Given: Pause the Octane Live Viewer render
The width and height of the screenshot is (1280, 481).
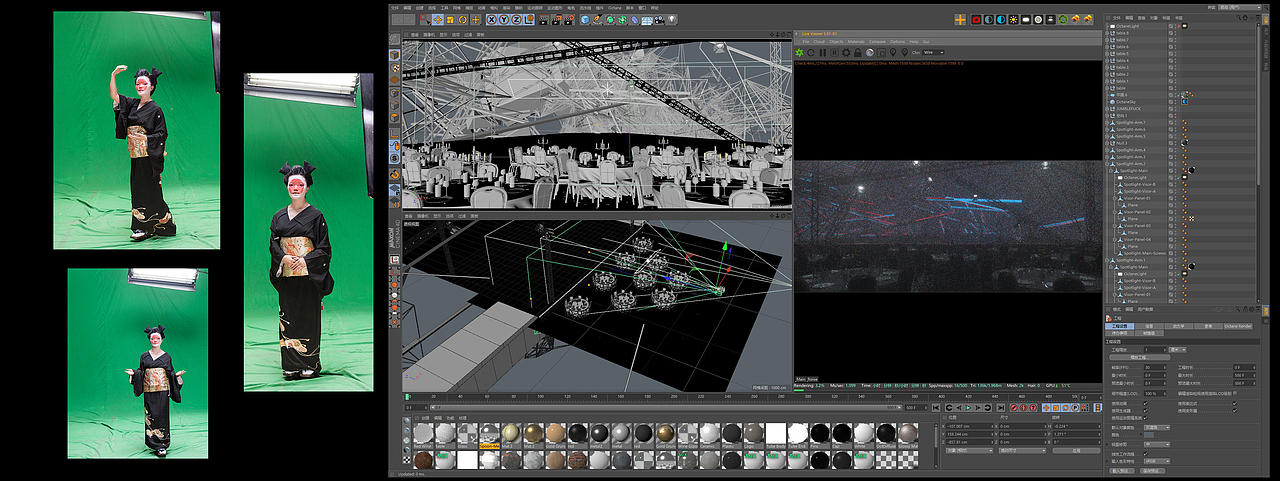Looking at the screenshot, I should (x=823, y=52).
